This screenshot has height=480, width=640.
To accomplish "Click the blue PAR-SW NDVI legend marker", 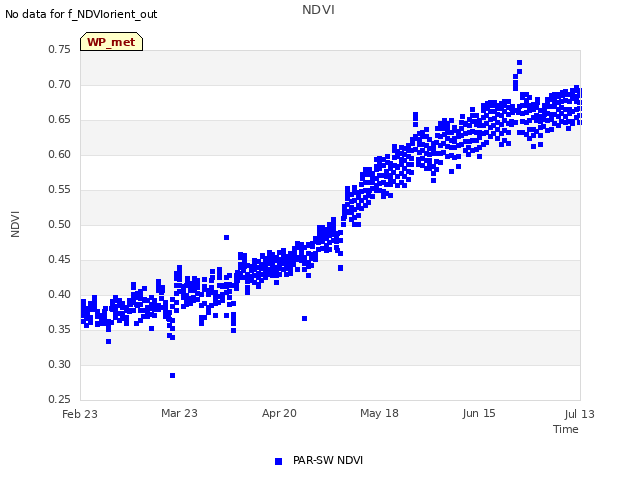I will click(278, 461).
